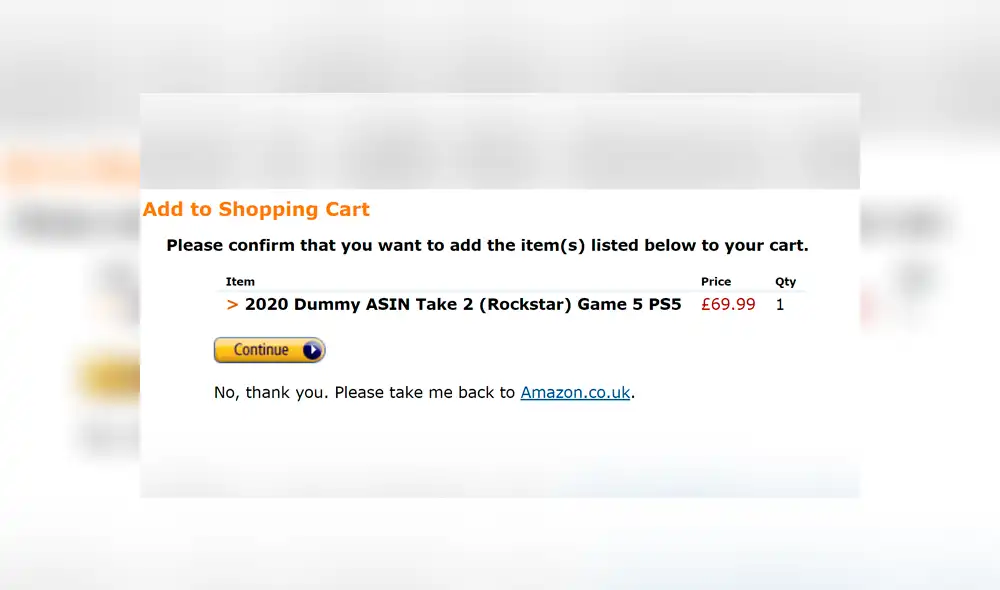Select the 2020 Dummy ASIN item title
The width and height of the screenshot is (1000, 590).
click(463, 304)
